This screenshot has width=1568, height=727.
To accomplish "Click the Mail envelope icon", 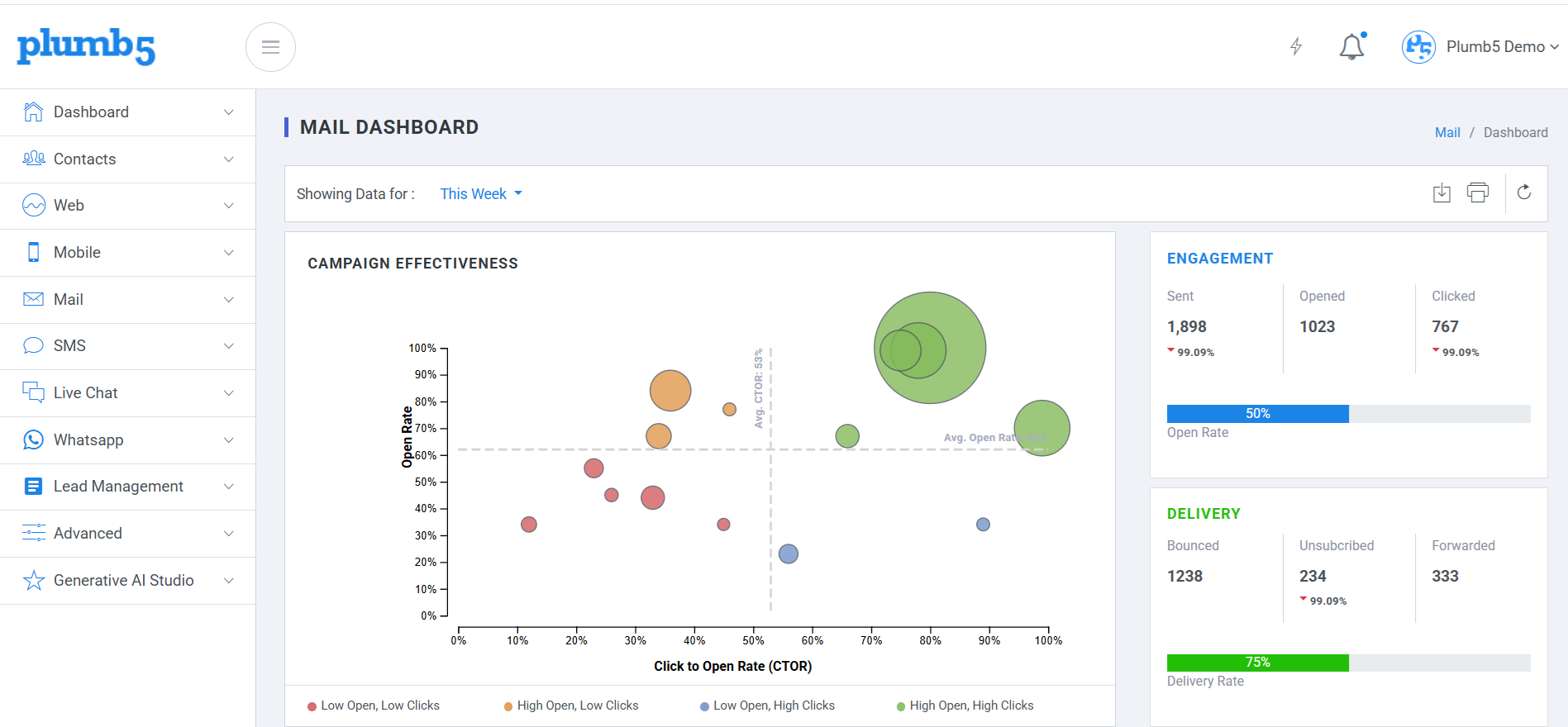I will (33, 299).
